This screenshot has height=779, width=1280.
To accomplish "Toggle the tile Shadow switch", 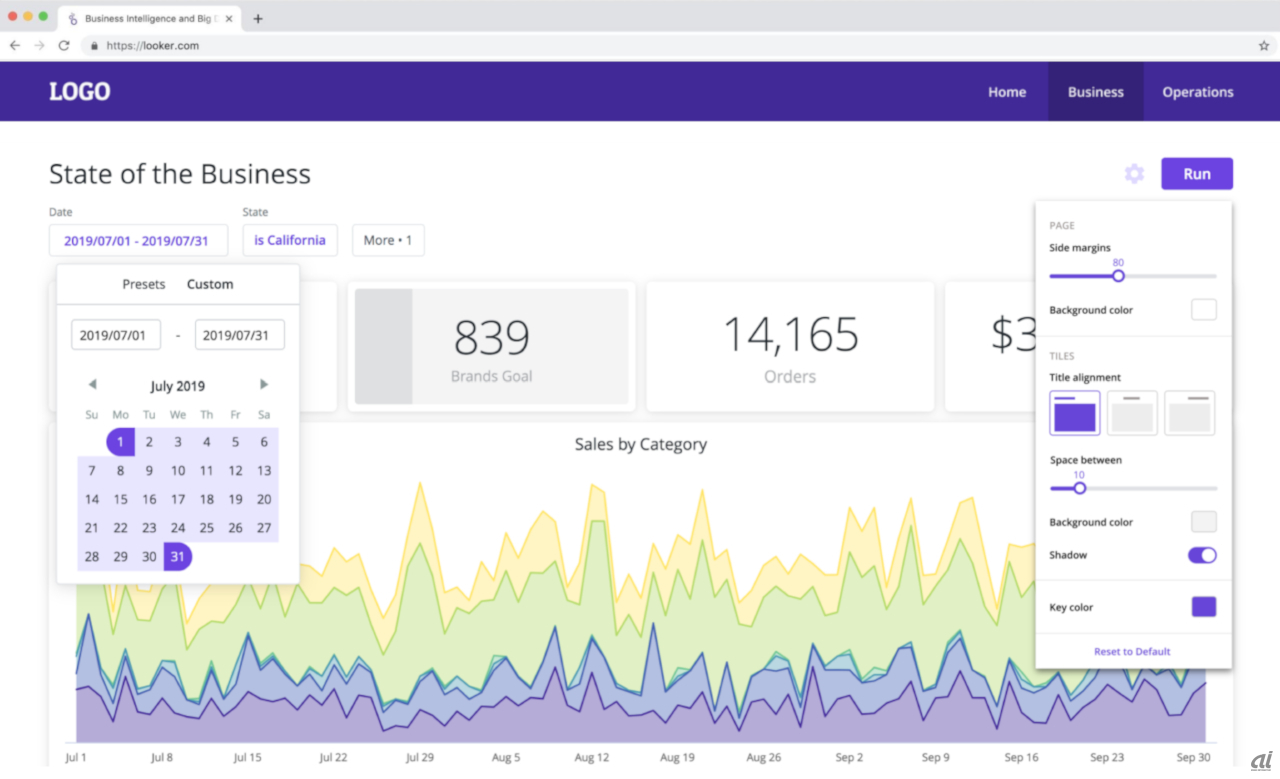I will click(x=1202, y=555).
